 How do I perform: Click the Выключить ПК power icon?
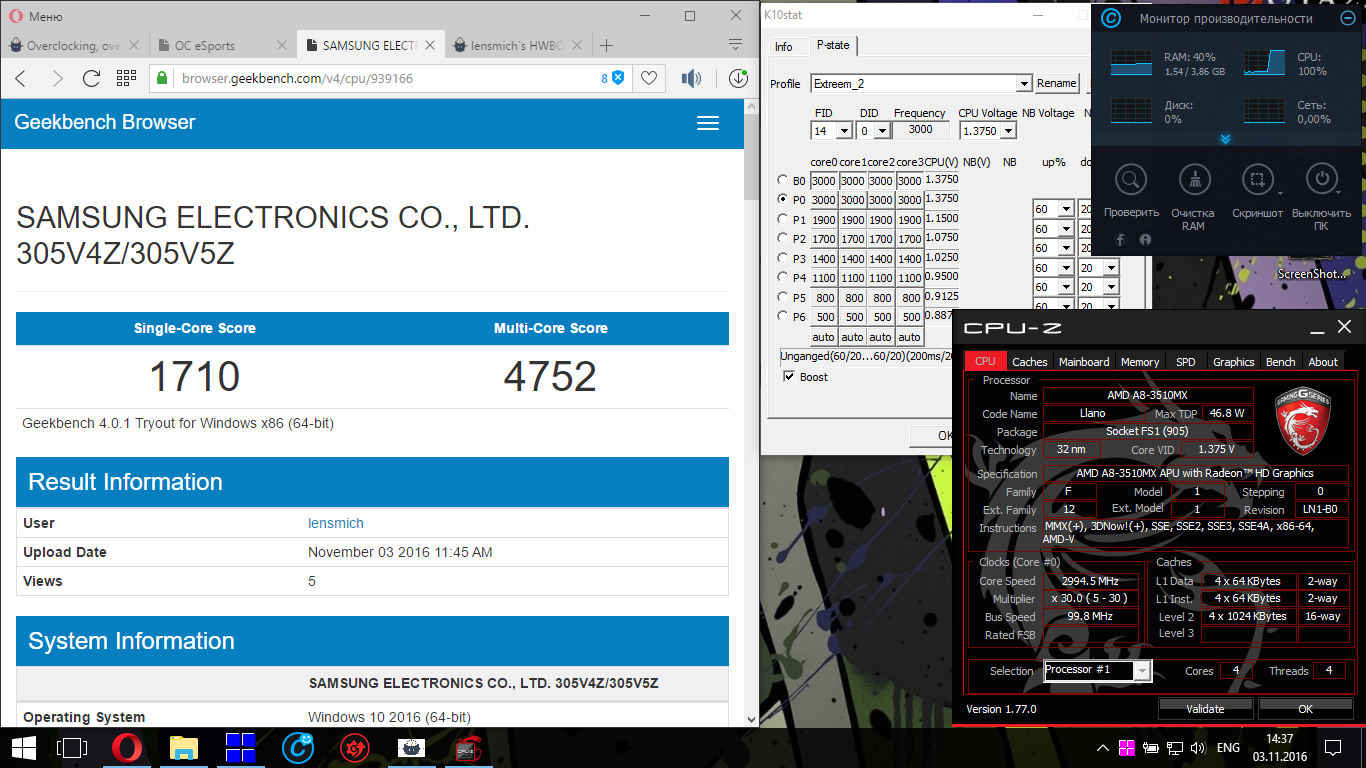click(1322, 180)
